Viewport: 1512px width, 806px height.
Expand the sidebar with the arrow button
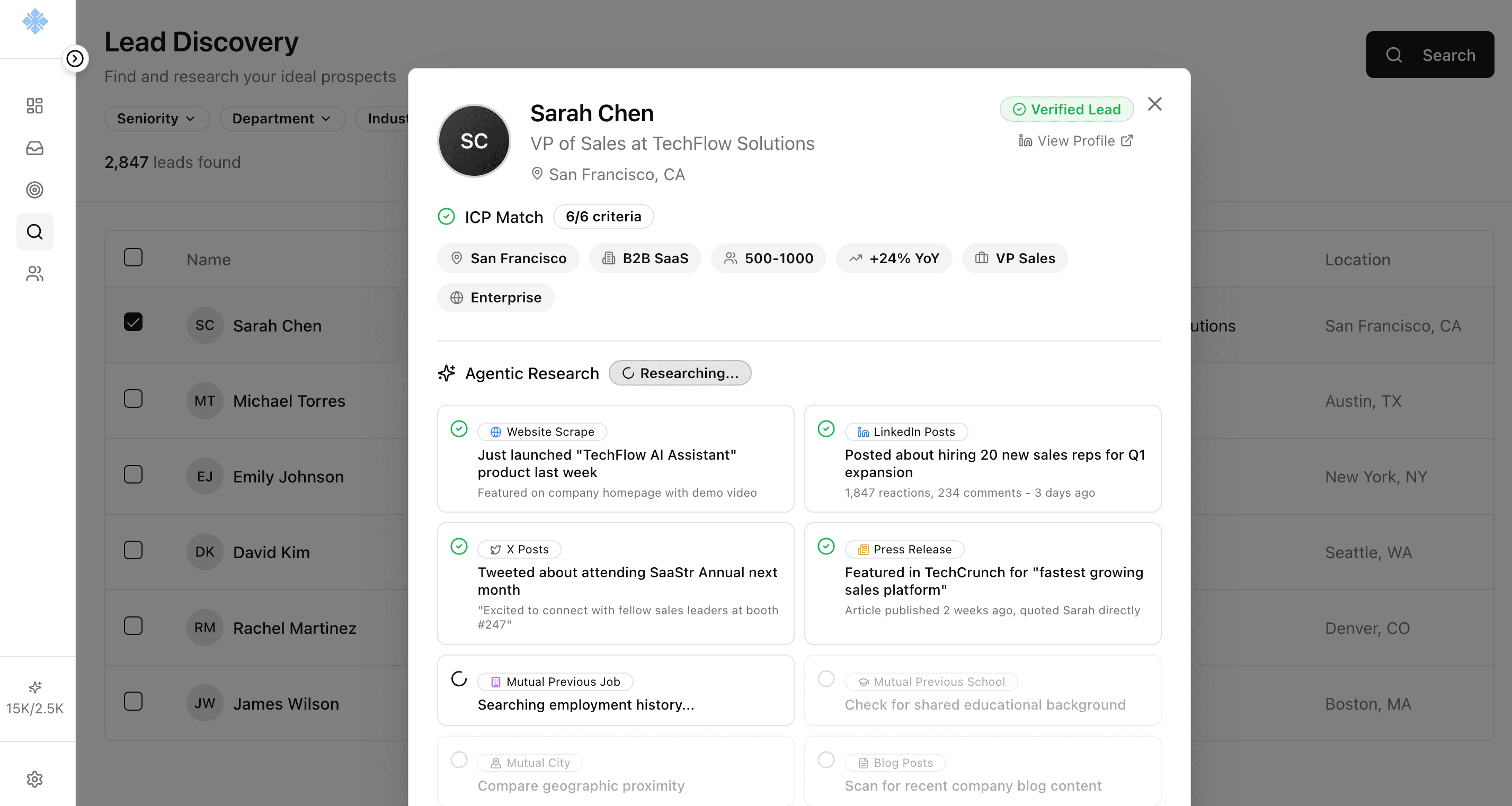coord(75,59)
